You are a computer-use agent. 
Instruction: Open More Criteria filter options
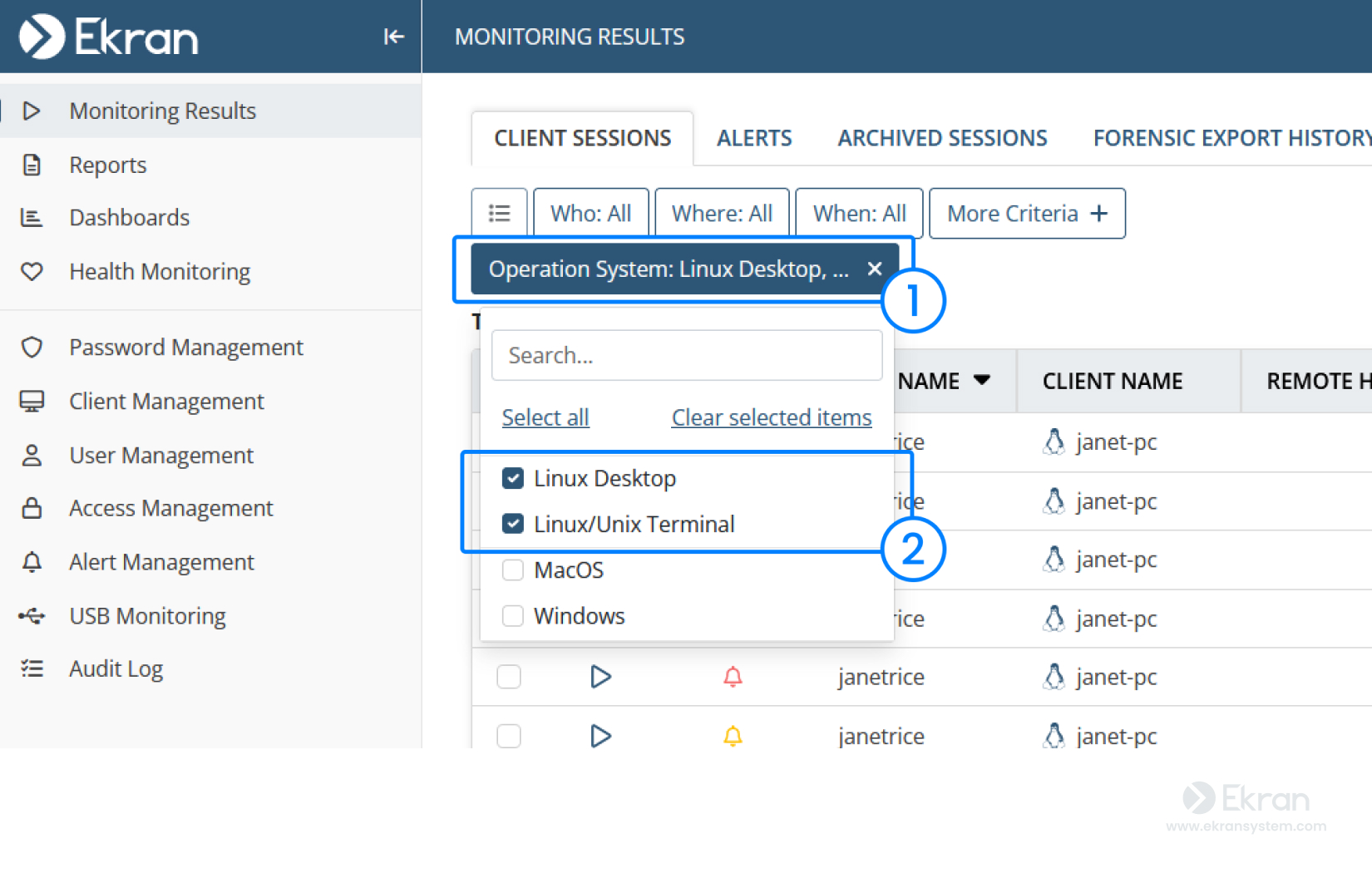[x=1027, y=214]
